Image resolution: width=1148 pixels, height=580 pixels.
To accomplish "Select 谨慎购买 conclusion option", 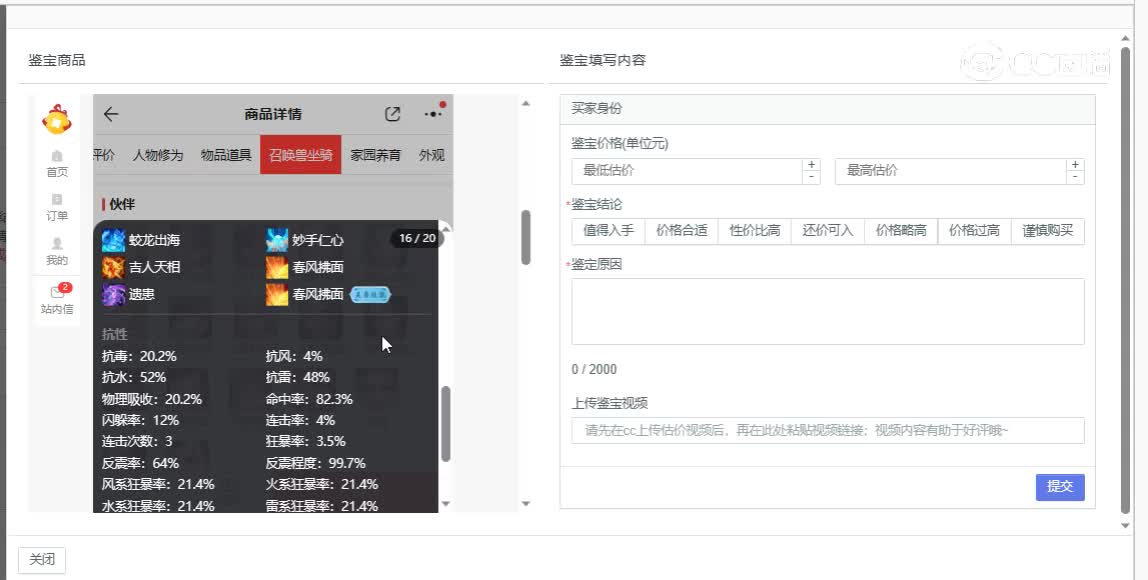I will (1047, 231).
